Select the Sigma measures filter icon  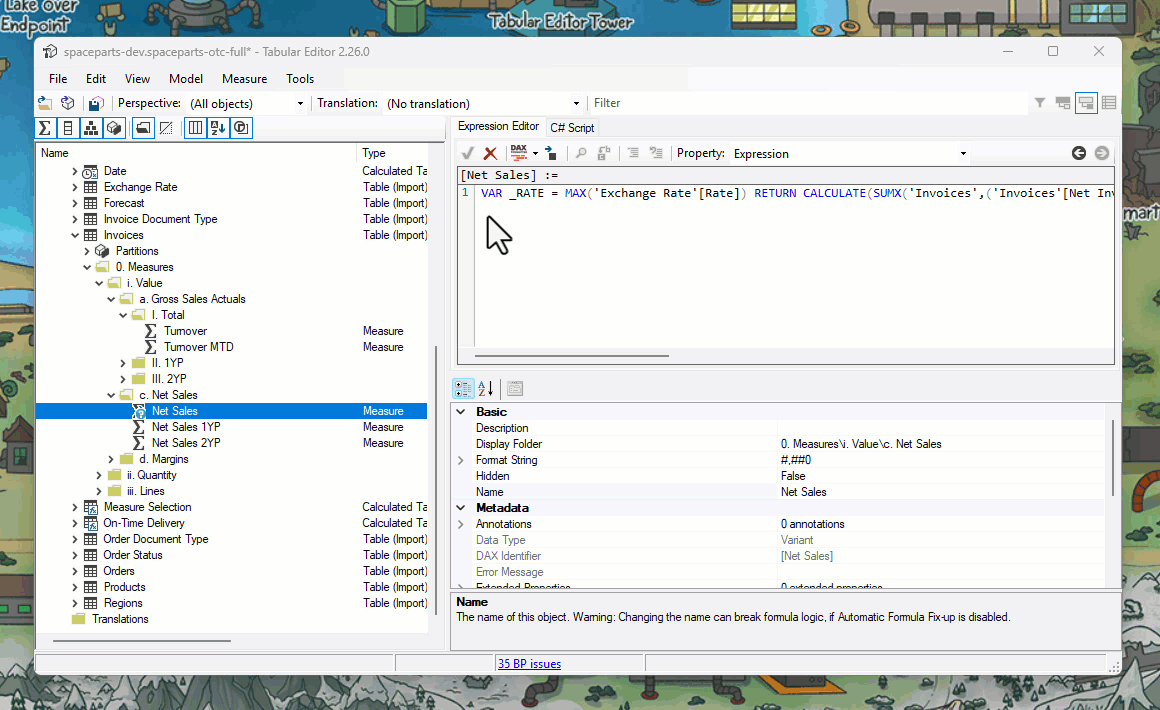(44, 127)
